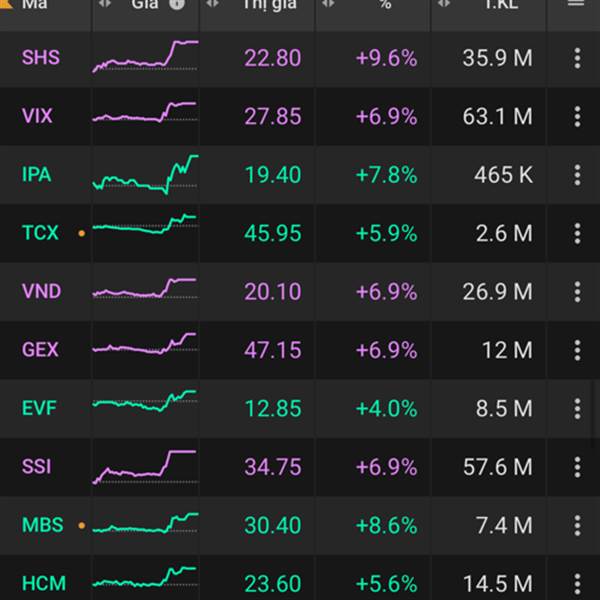Open the three-dot options for VIX

(577, 116)
